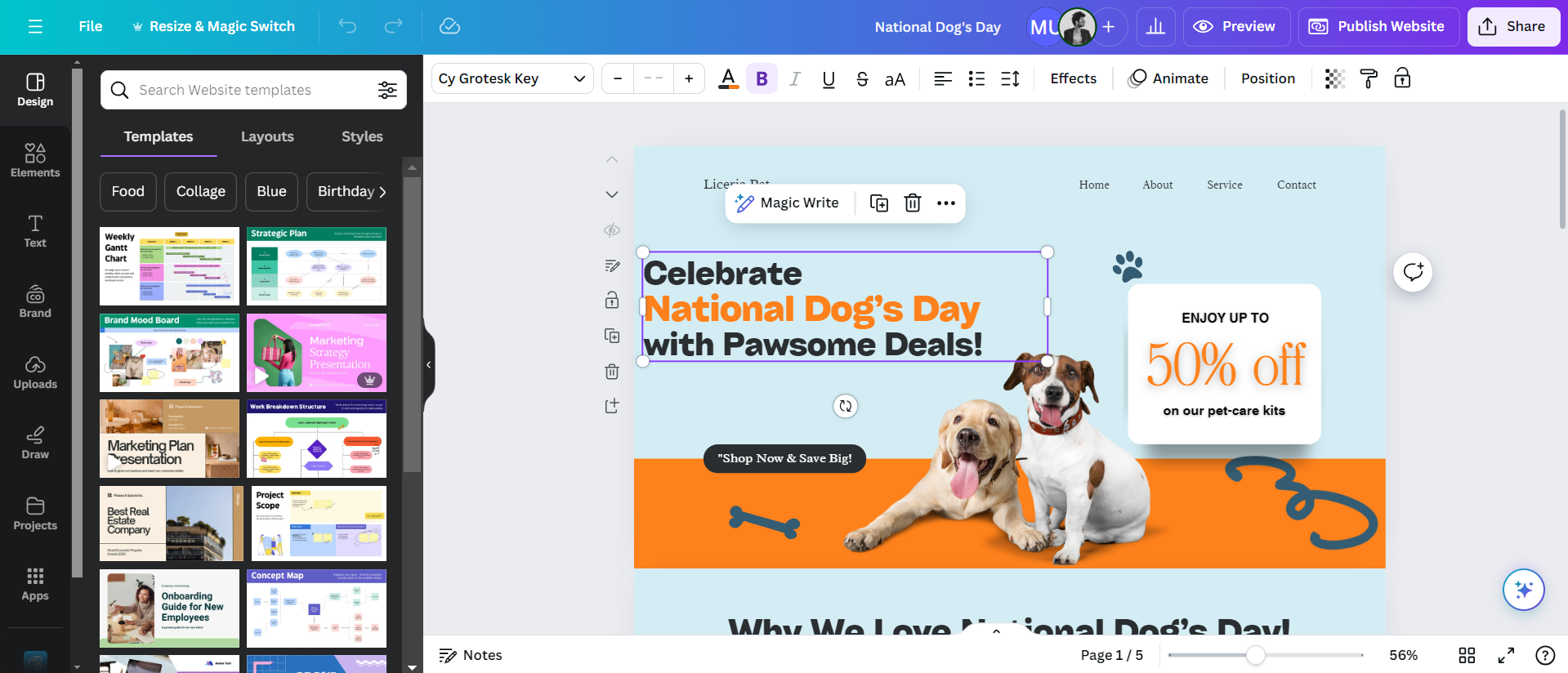
Task: Click the font size field
Action: tap(654, 78)
